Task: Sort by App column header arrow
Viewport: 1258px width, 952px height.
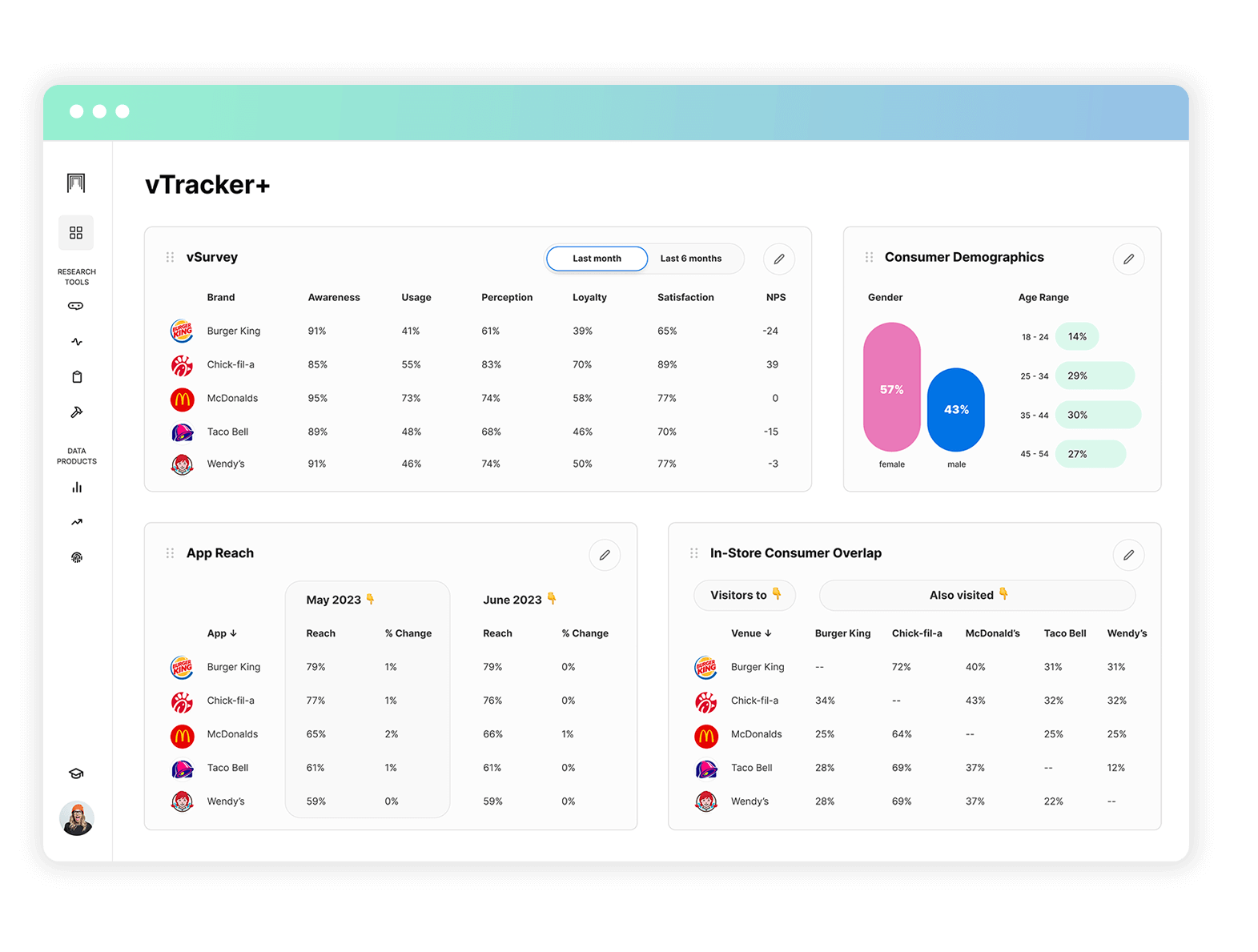Action: coord(233,633)
